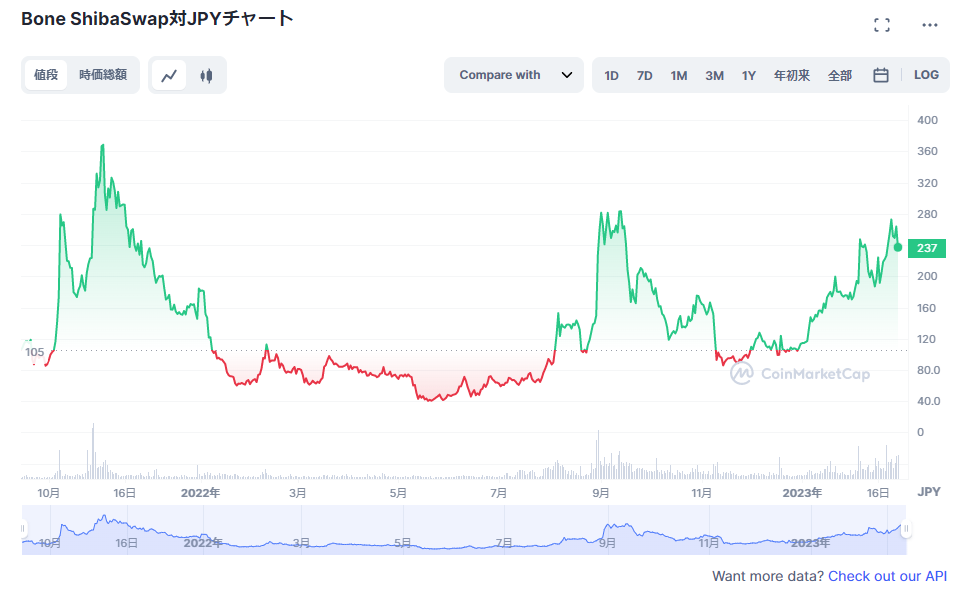Click the Bone ShibaSwap対JPYチャート title
The height and width of the screenshot is (596, 968).
pos(157,19)
